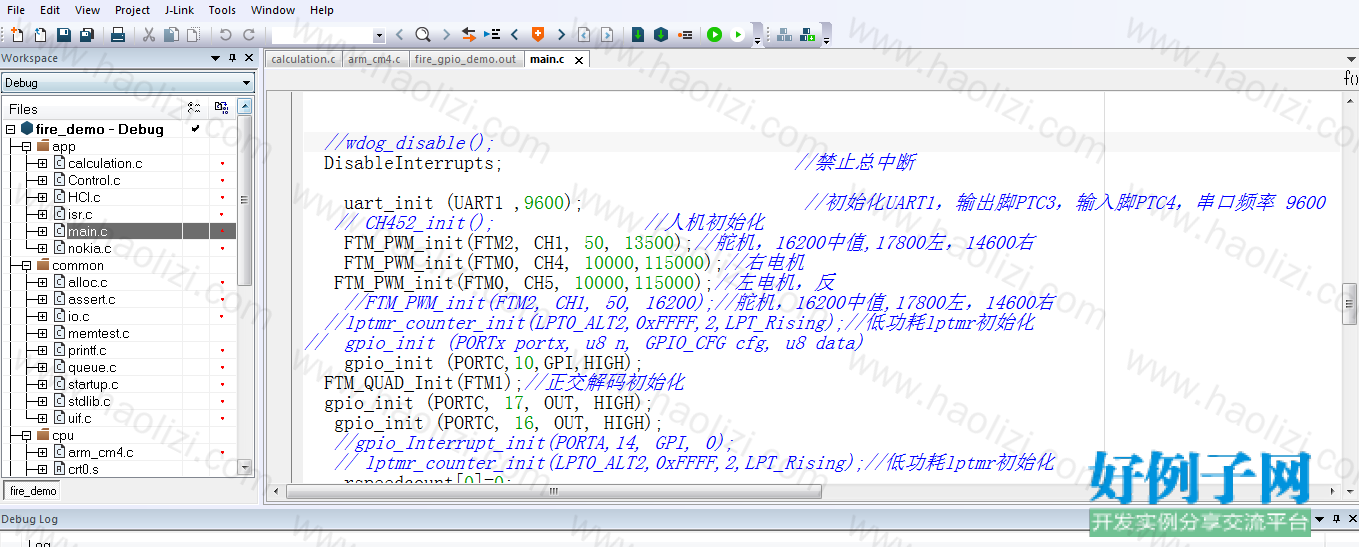Open the Help menu

point(322,10)
